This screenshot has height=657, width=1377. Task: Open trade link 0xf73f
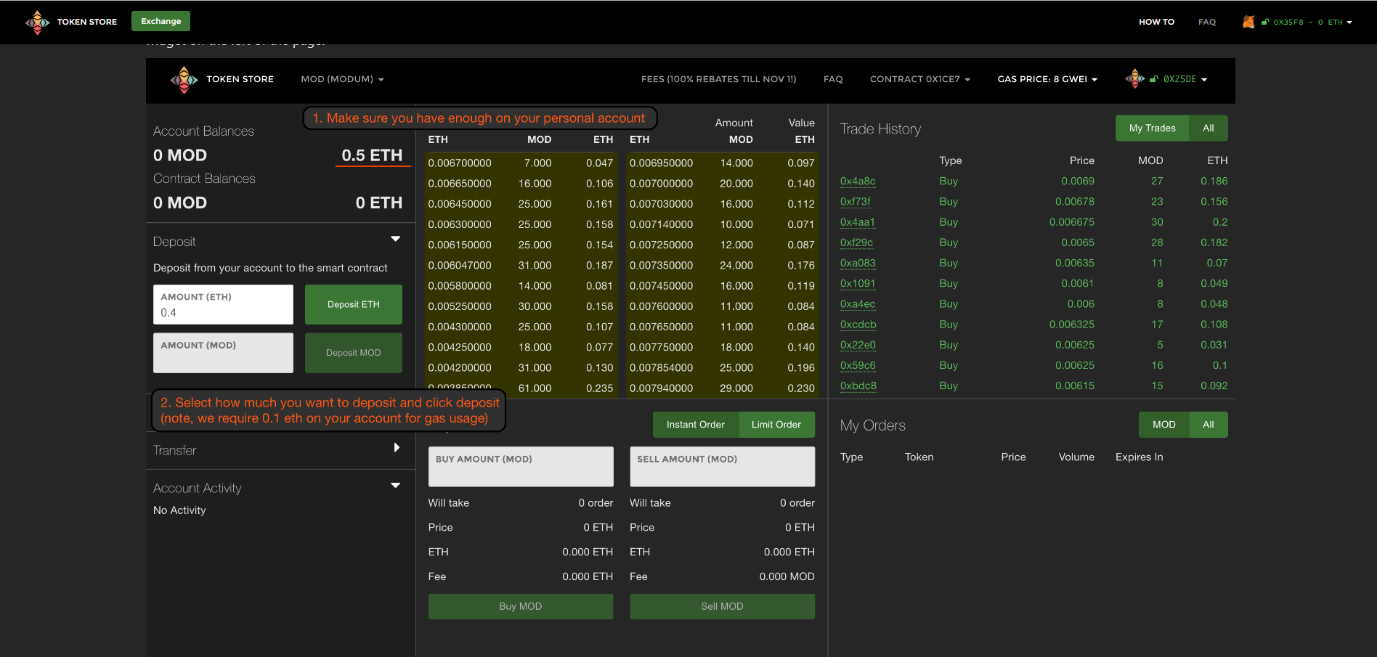click(856, 202)
